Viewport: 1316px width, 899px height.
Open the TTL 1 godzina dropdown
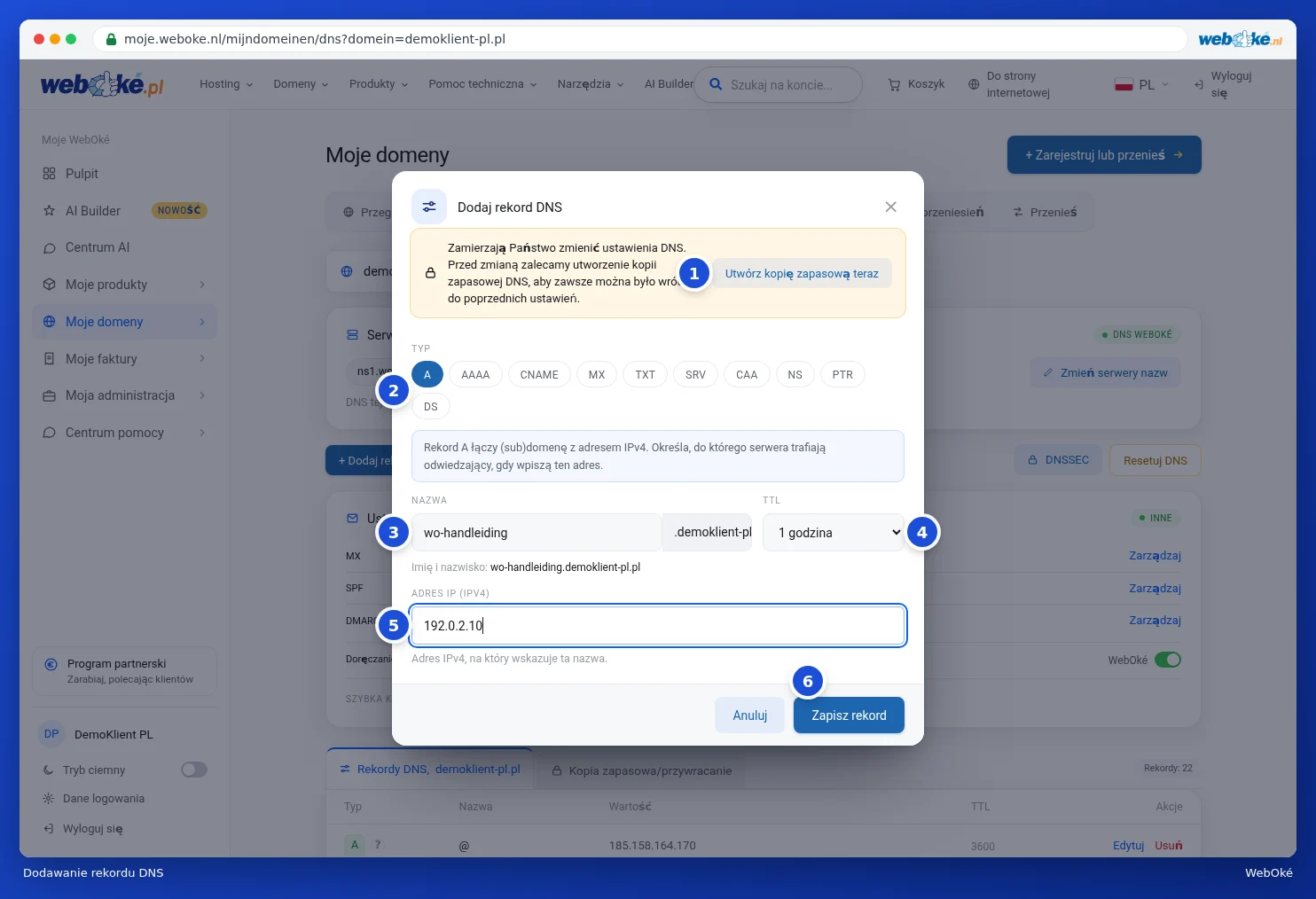(x=834, y=533)
